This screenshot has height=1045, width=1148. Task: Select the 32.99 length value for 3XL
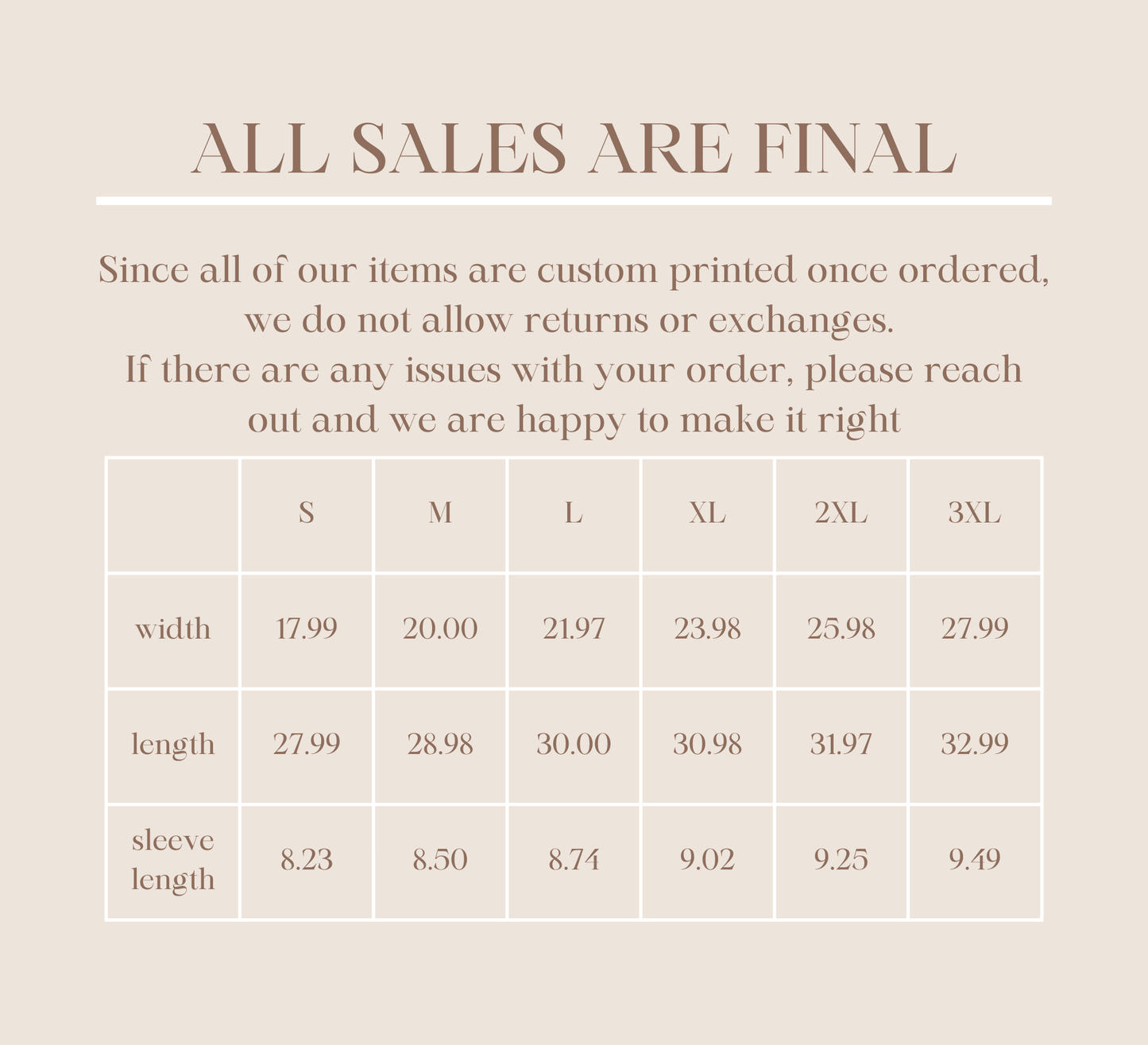(974, 745)
